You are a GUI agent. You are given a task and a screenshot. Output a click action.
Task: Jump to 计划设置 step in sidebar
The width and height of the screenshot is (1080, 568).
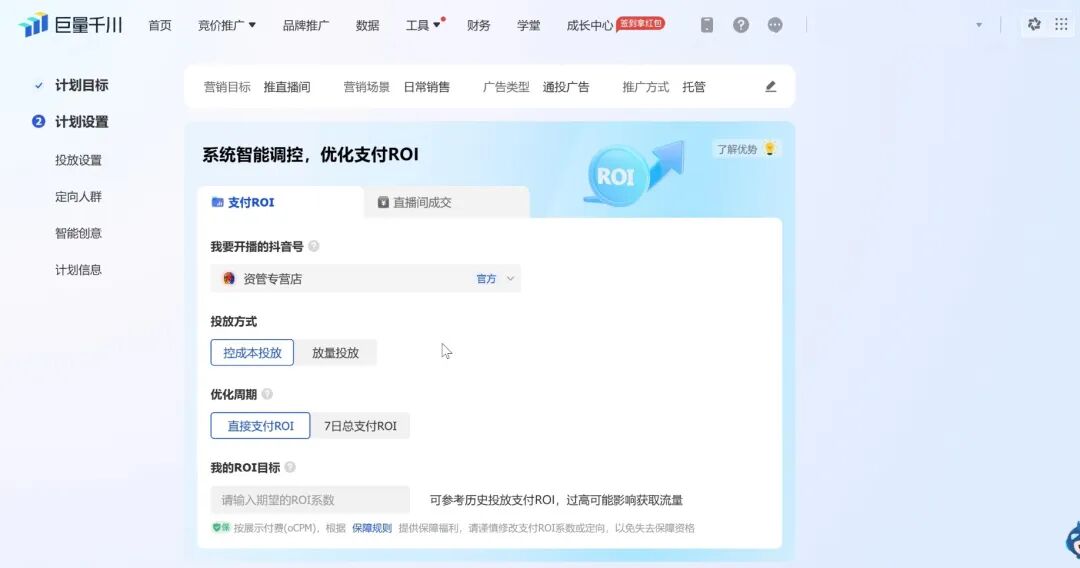81,122
